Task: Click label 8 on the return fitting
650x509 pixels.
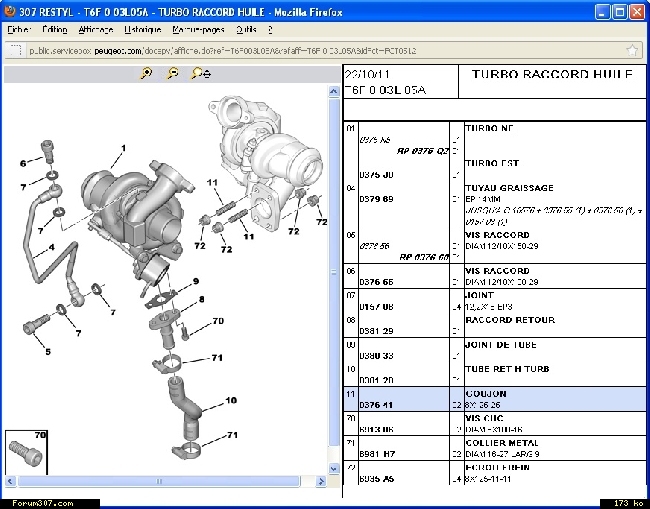Action: point(201,299)
